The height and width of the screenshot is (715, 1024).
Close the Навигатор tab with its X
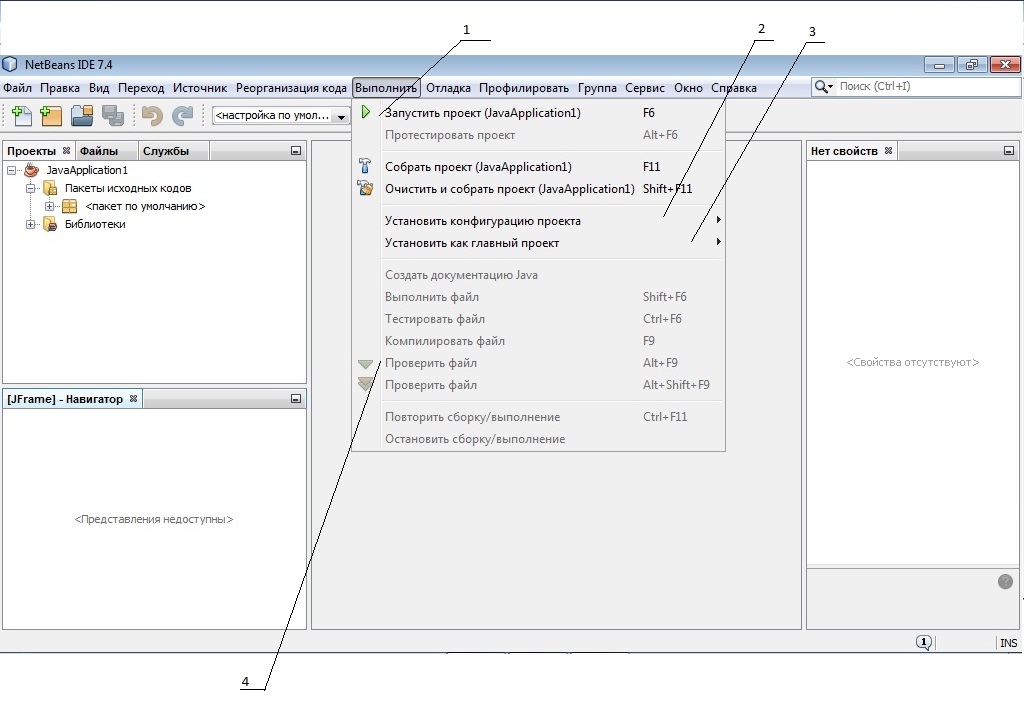pyautogui.click(x=133, y=398)
